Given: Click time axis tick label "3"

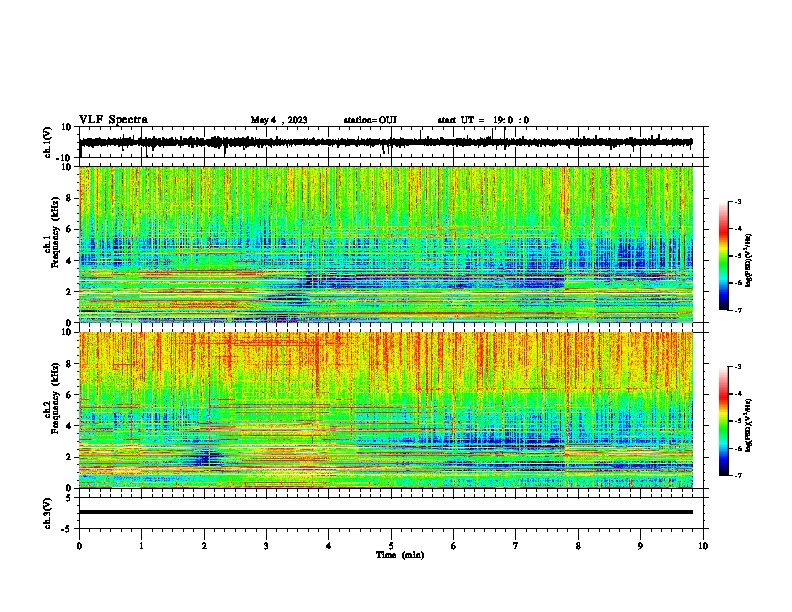Looking at the screenshot, I should (266, 546).
